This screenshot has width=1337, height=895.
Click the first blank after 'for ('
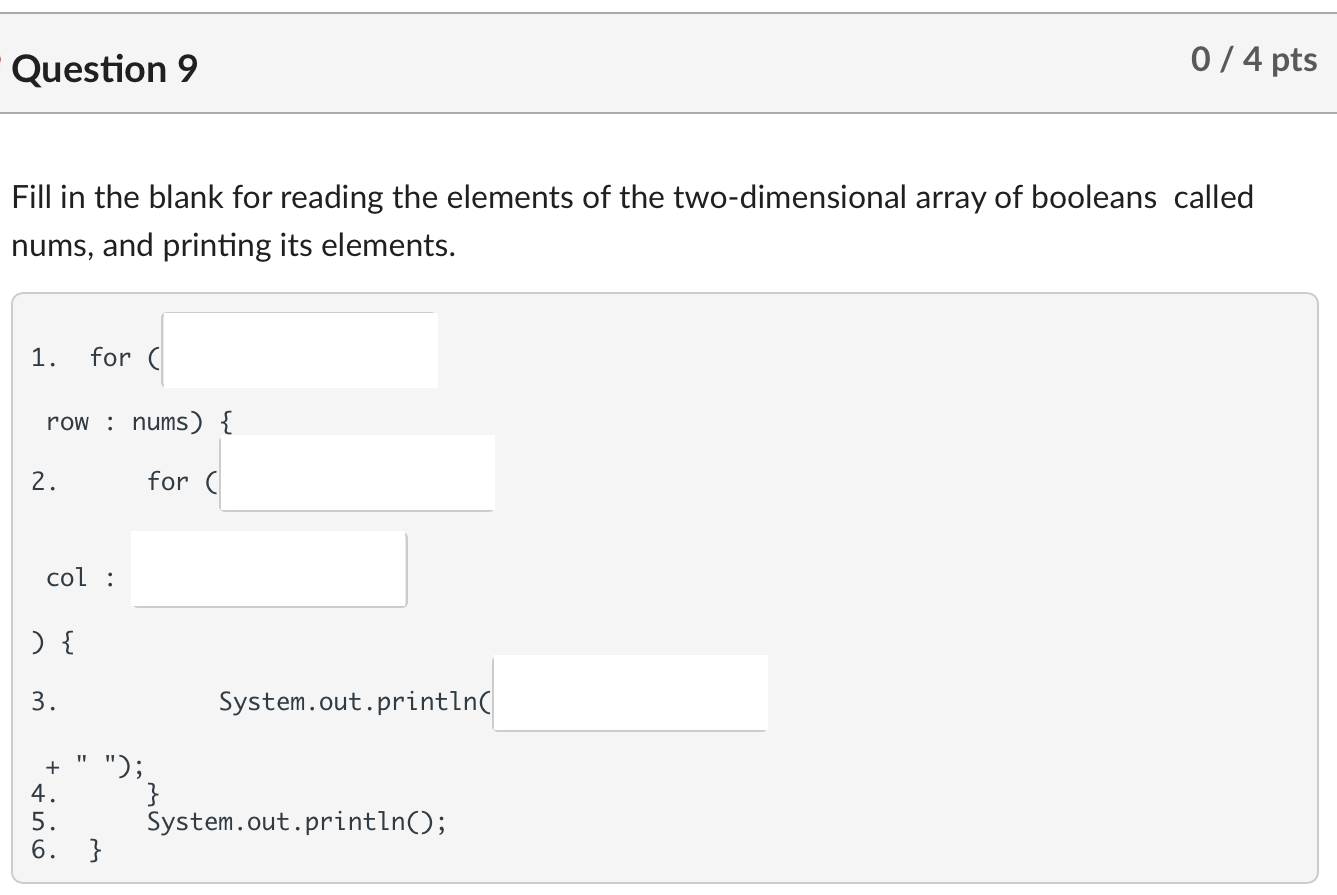(x=299, y=349)
